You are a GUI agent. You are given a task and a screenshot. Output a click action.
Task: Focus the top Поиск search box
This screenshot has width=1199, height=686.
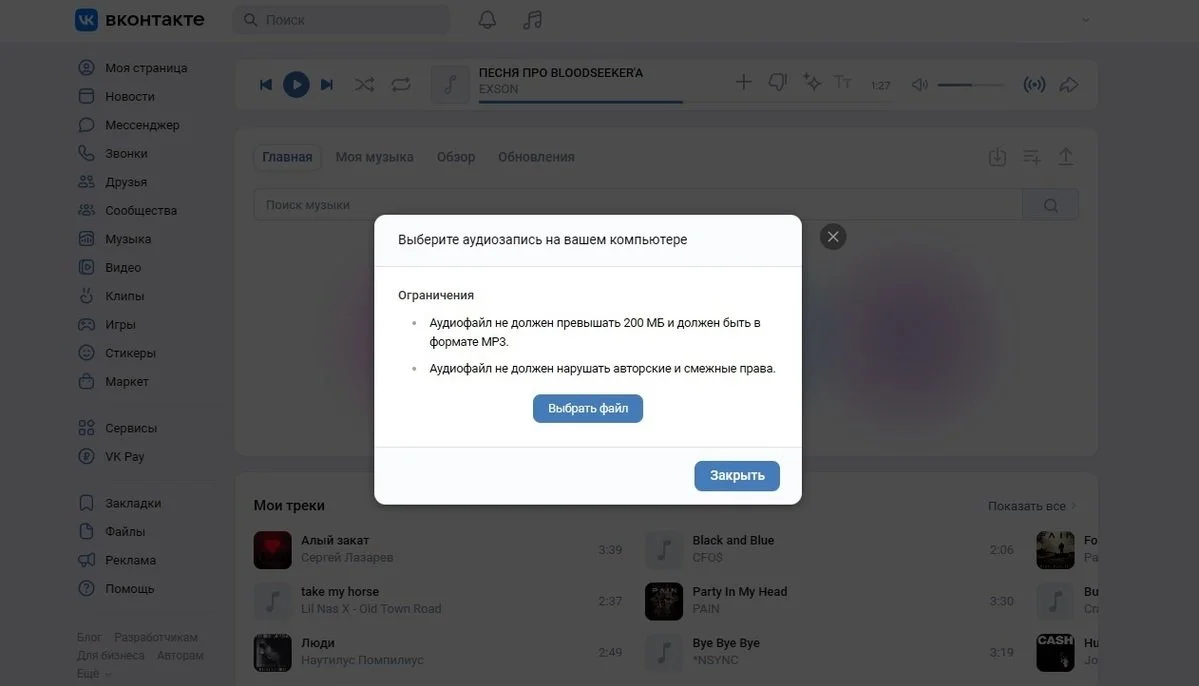[341, 20]
